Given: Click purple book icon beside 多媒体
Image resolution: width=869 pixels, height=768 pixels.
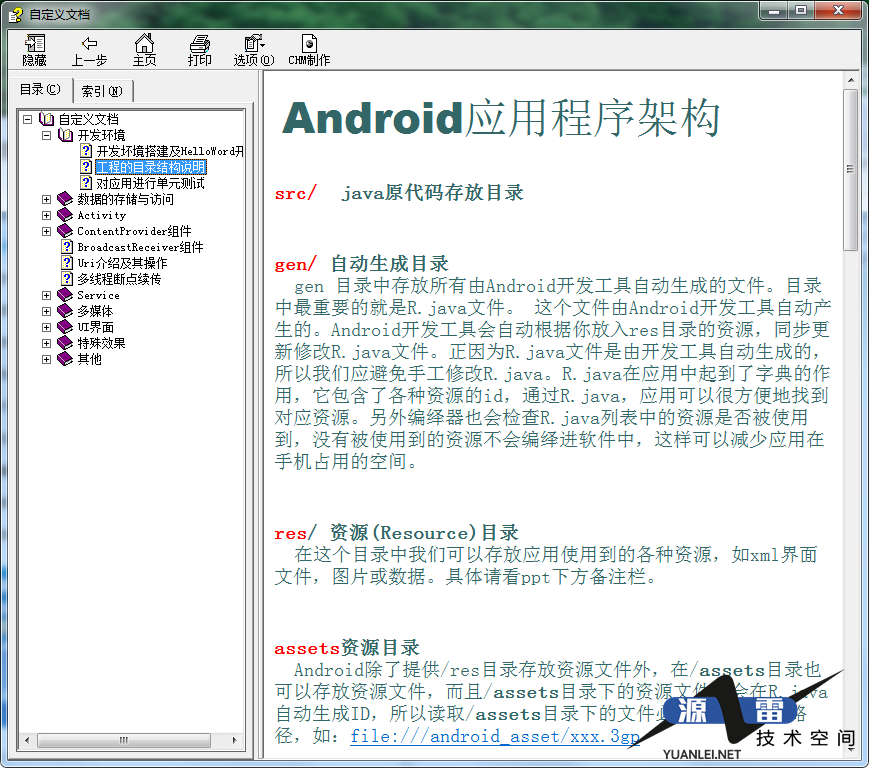Looking at the screenshot, I should [x=65, y=311].
